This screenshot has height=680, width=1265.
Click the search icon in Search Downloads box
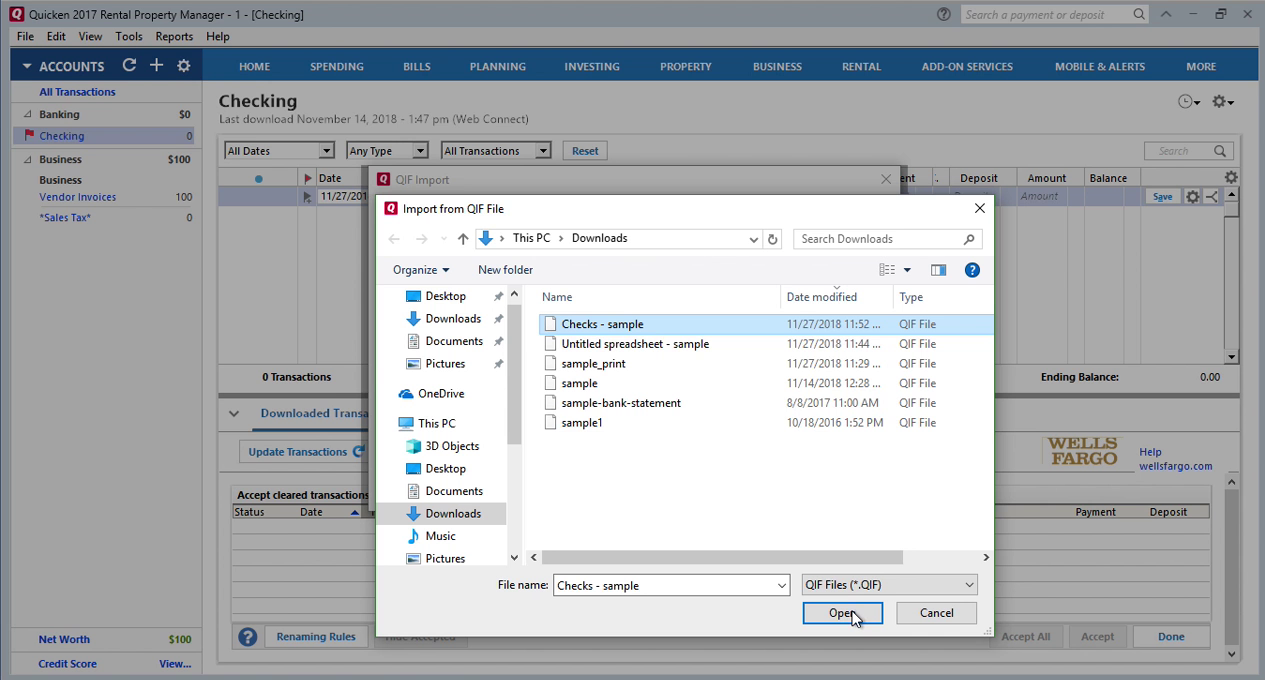point(969,239)
